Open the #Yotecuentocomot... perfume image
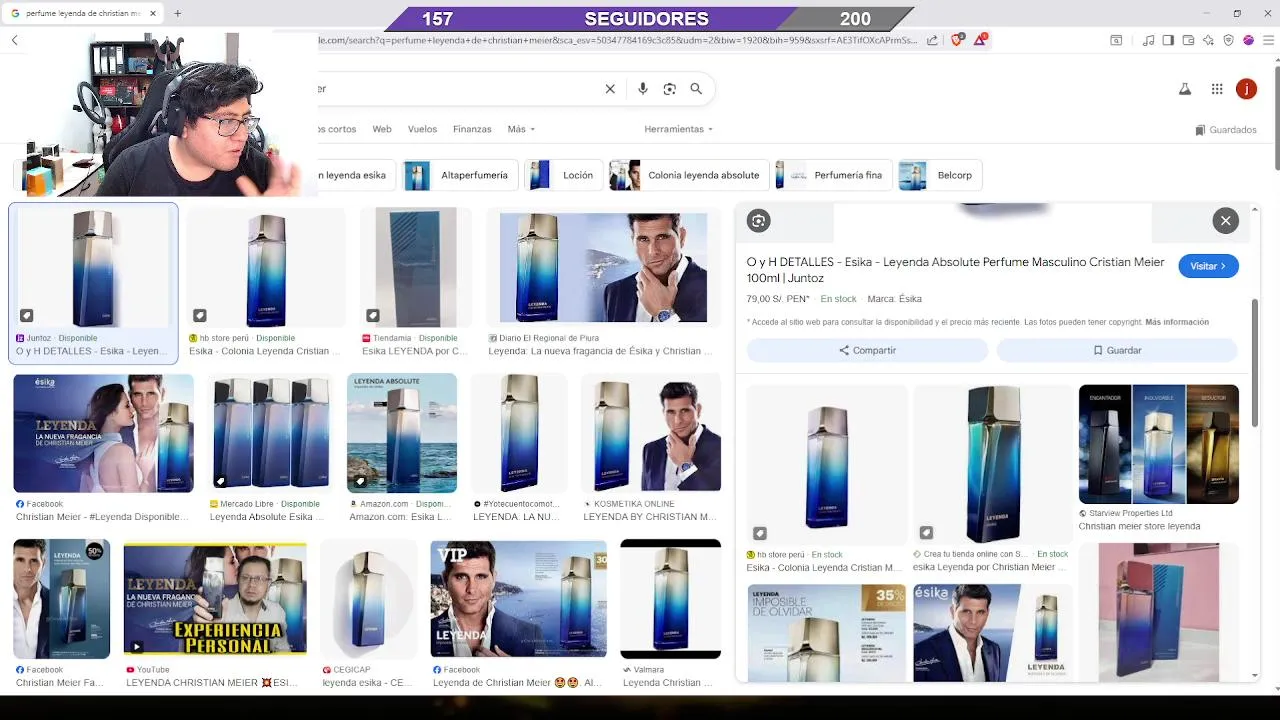This screenshot has height=720, width=1280. 519,433
